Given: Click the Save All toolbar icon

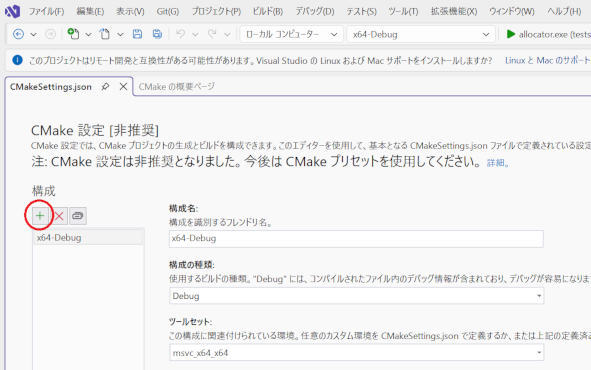Looking at the screenshot, I should tap(157, 34).
